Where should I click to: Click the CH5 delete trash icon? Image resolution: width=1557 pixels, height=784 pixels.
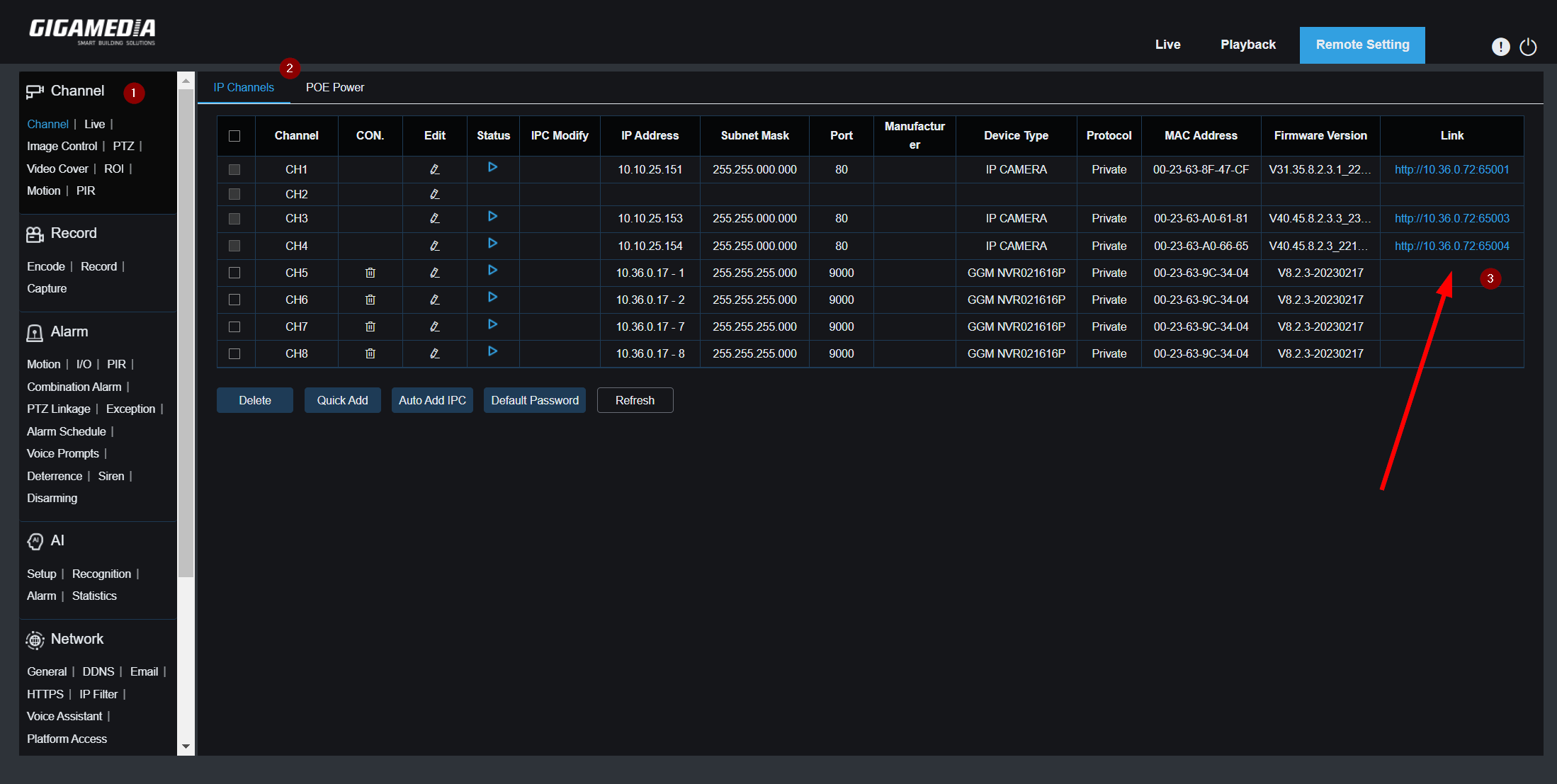coord(370,273)
